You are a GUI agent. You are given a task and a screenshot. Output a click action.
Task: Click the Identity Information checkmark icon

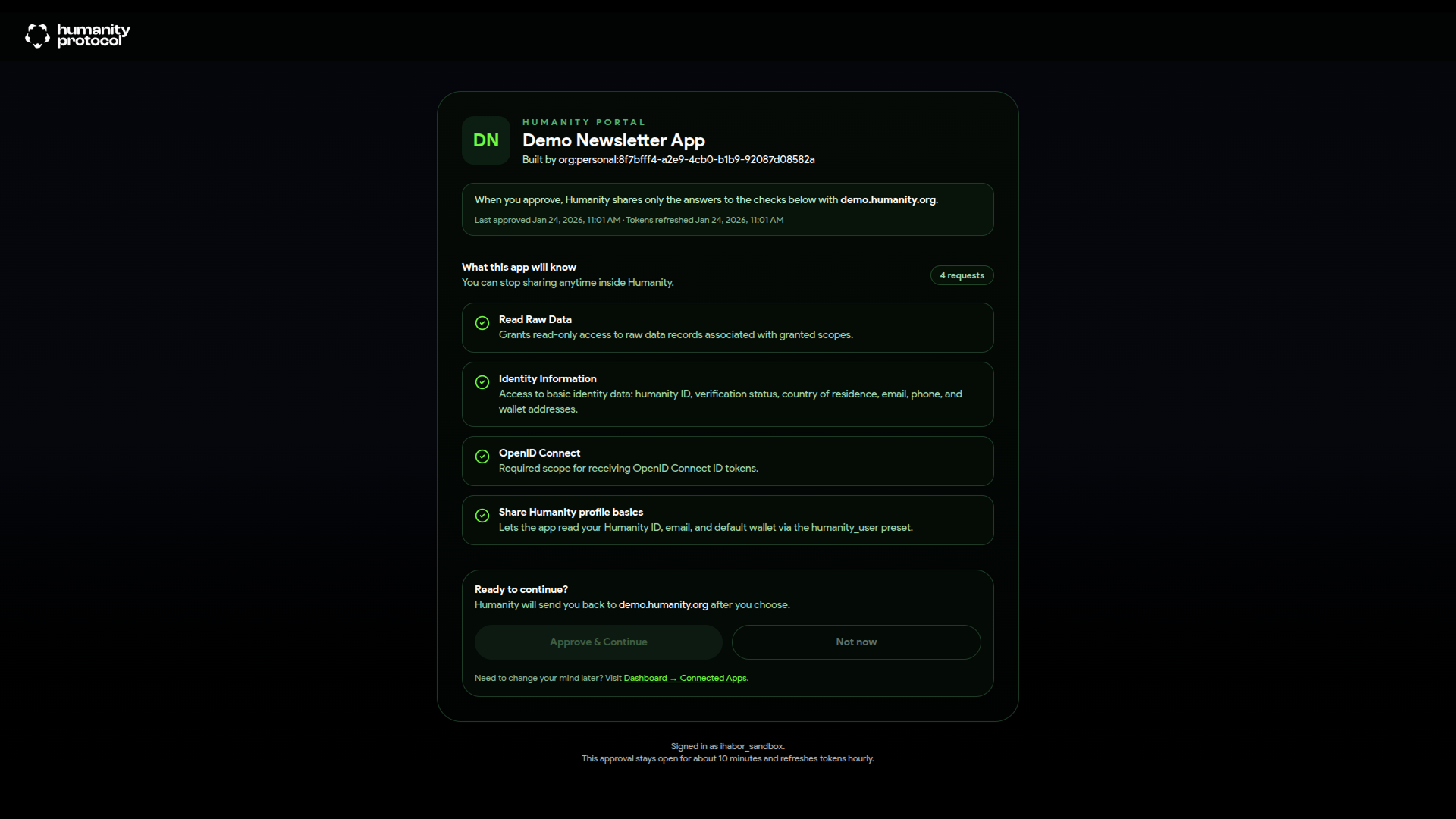coord(482,382)
